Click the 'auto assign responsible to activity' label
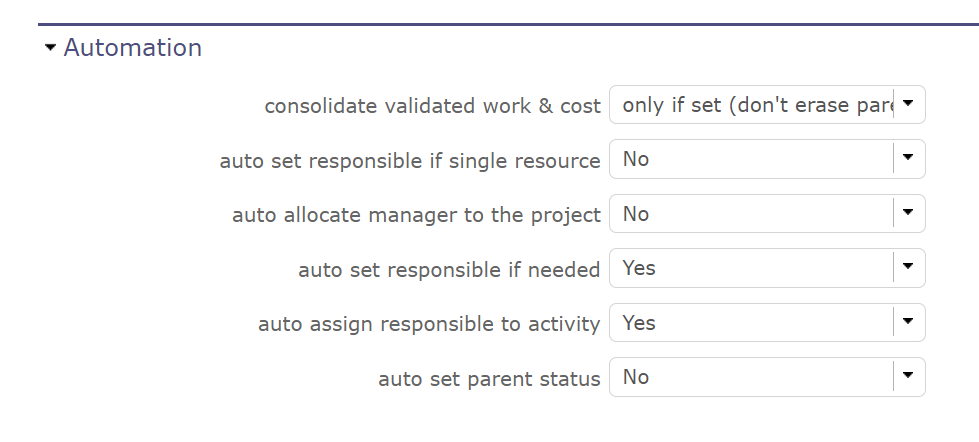This screenshot has width=979, height=442. (429, 324)
